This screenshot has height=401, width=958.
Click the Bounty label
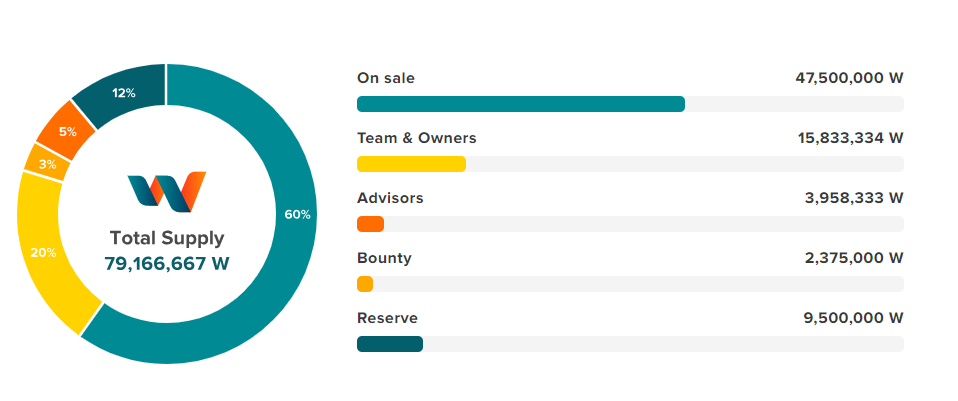(384, 258)
